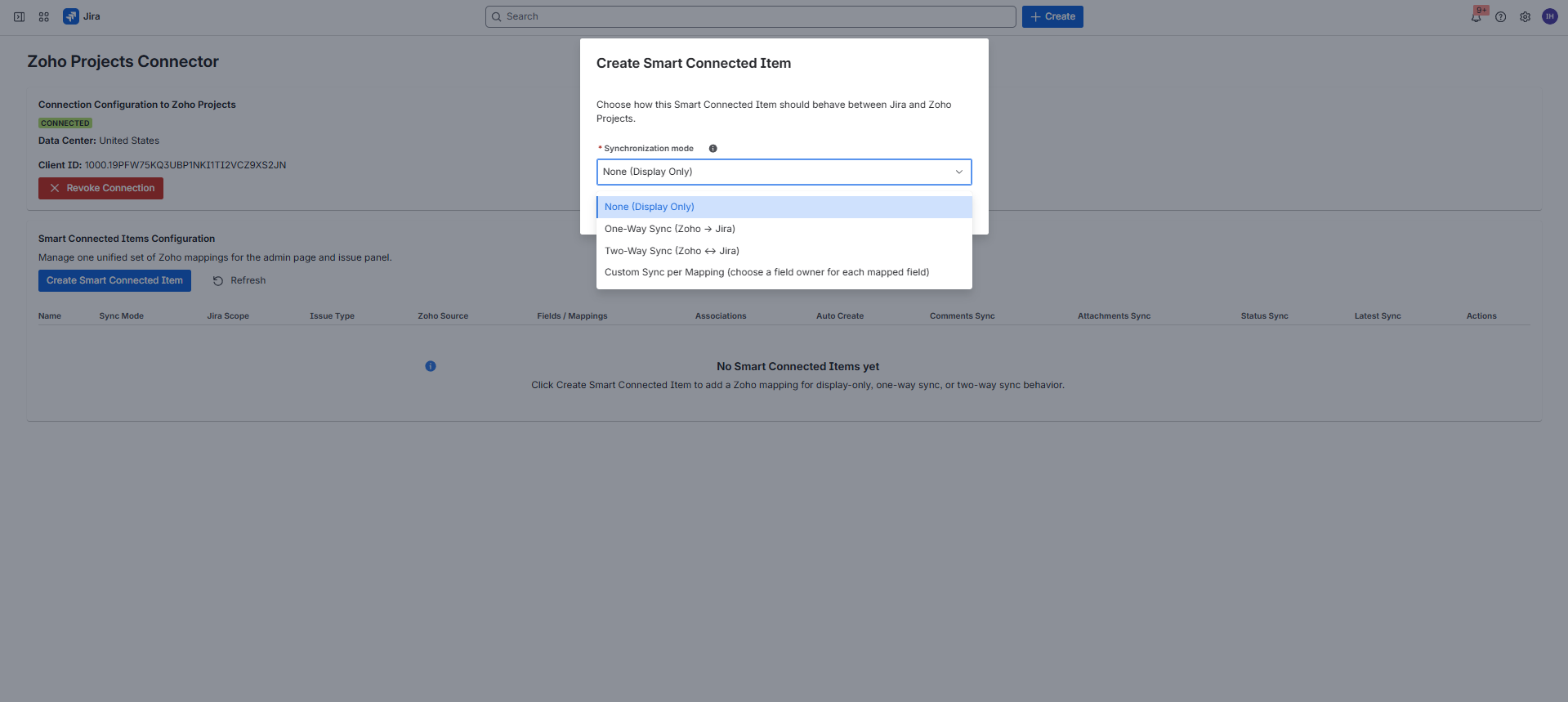
Task: Click the search magnifier icon
Action: [x=496, y=16]
